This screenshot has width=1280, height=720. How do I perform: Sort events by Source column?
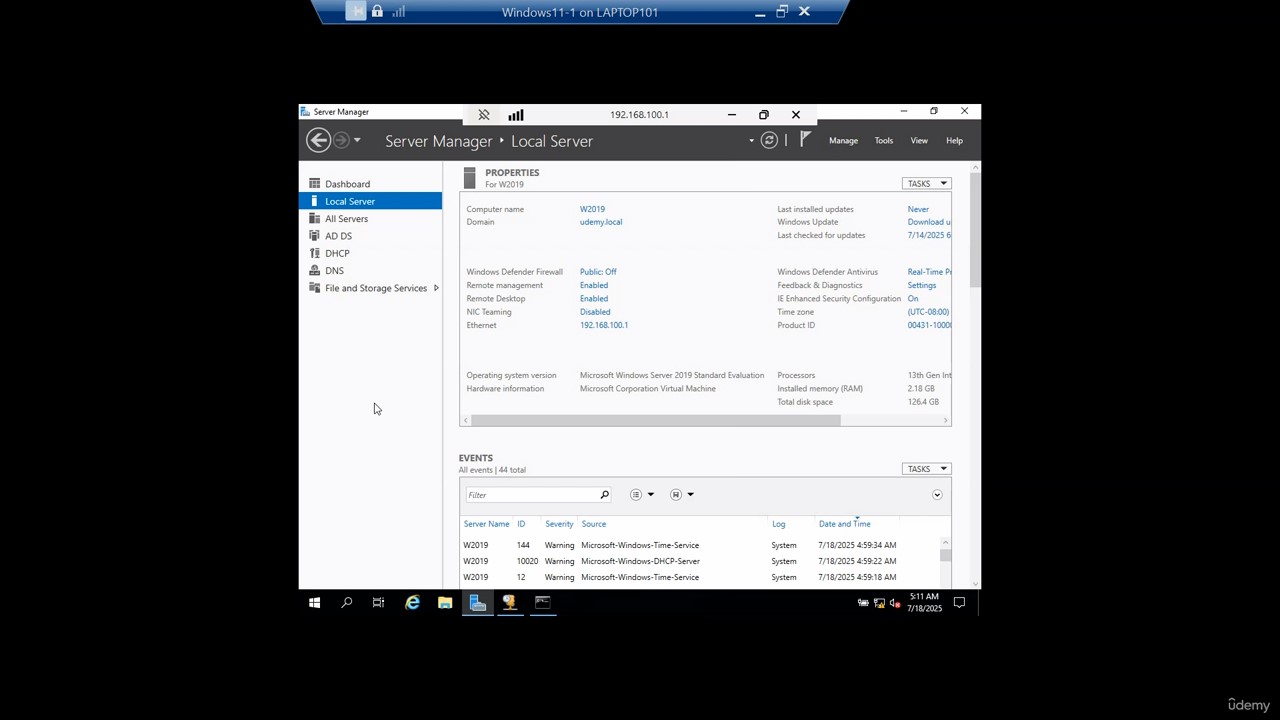(594, 524)
